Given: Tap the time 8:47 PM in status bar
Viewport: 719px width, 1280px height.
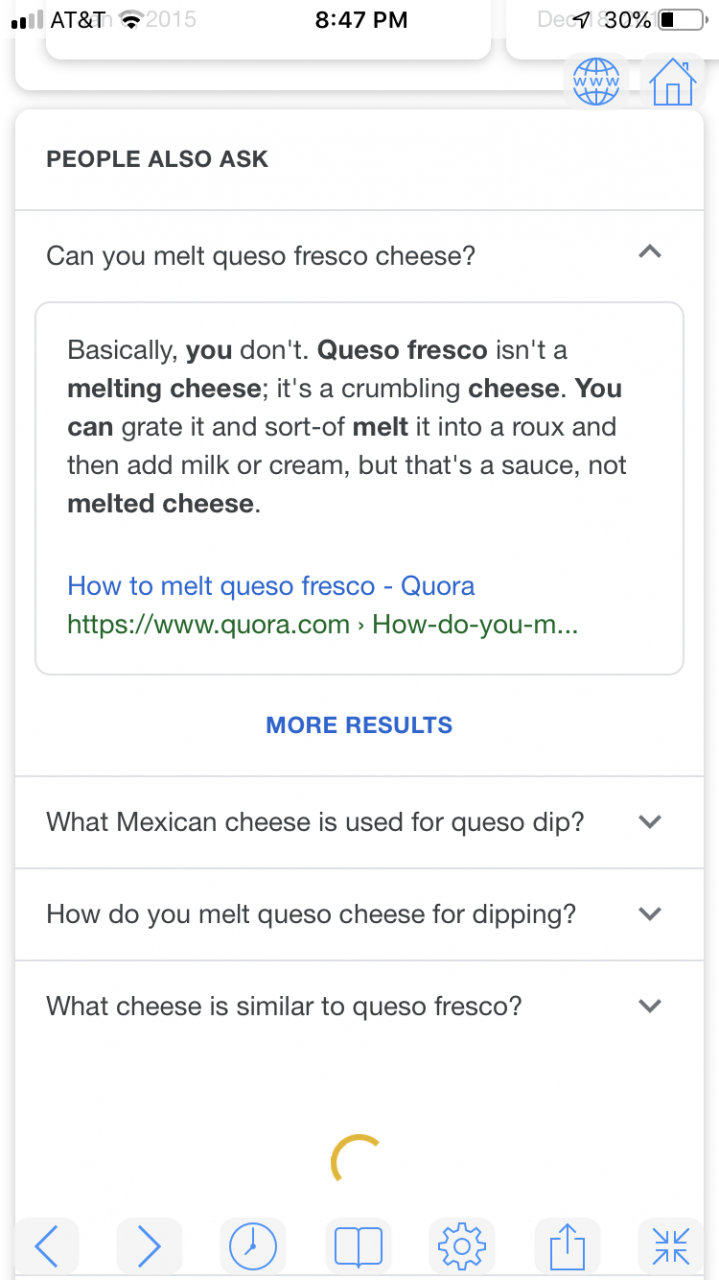Looking at the screenshot, I should pos(361,20).
